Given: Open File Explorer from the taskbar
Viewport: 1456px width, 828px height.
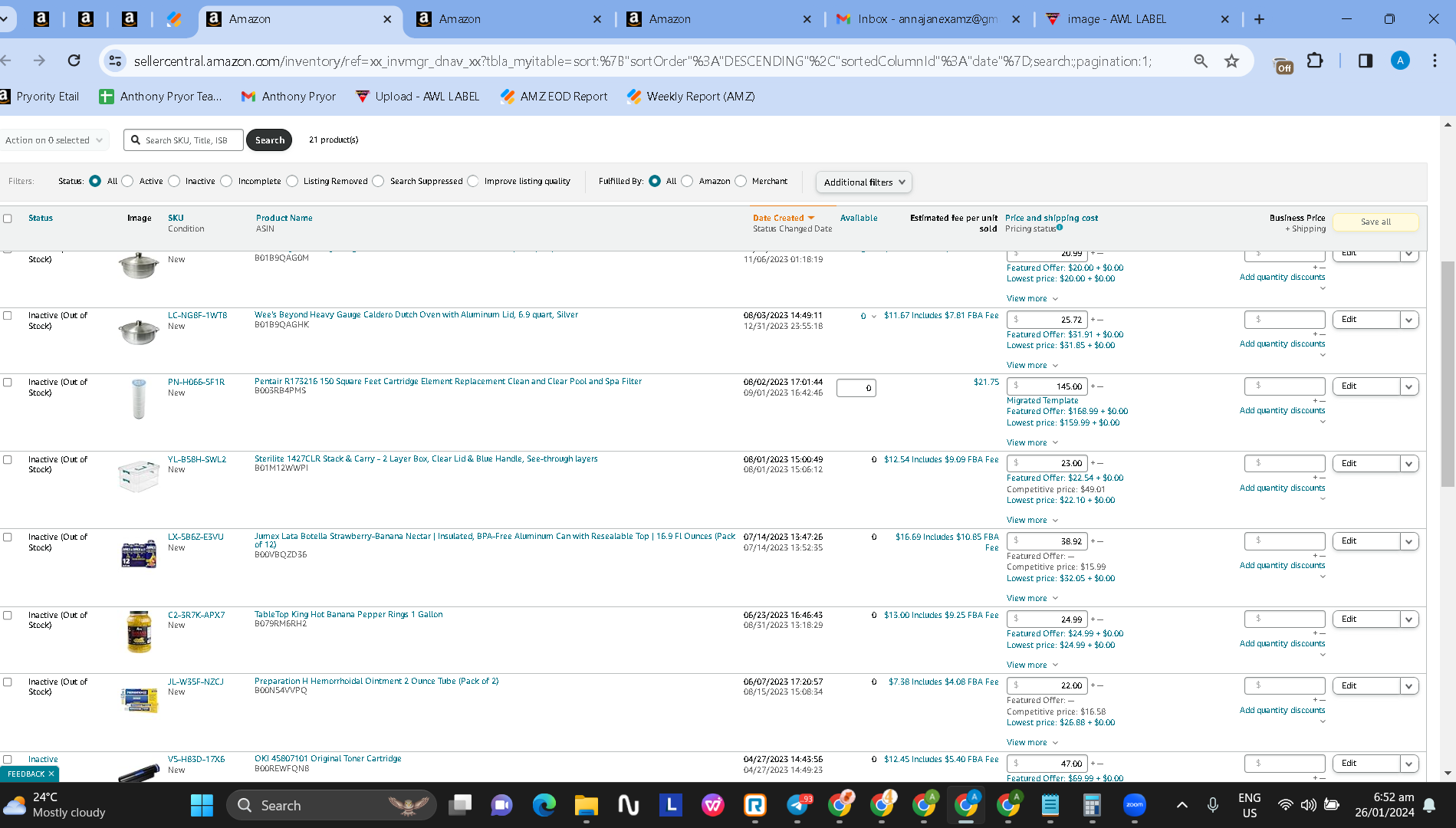Looking at the screenshot, I should (x=587, y=805).
